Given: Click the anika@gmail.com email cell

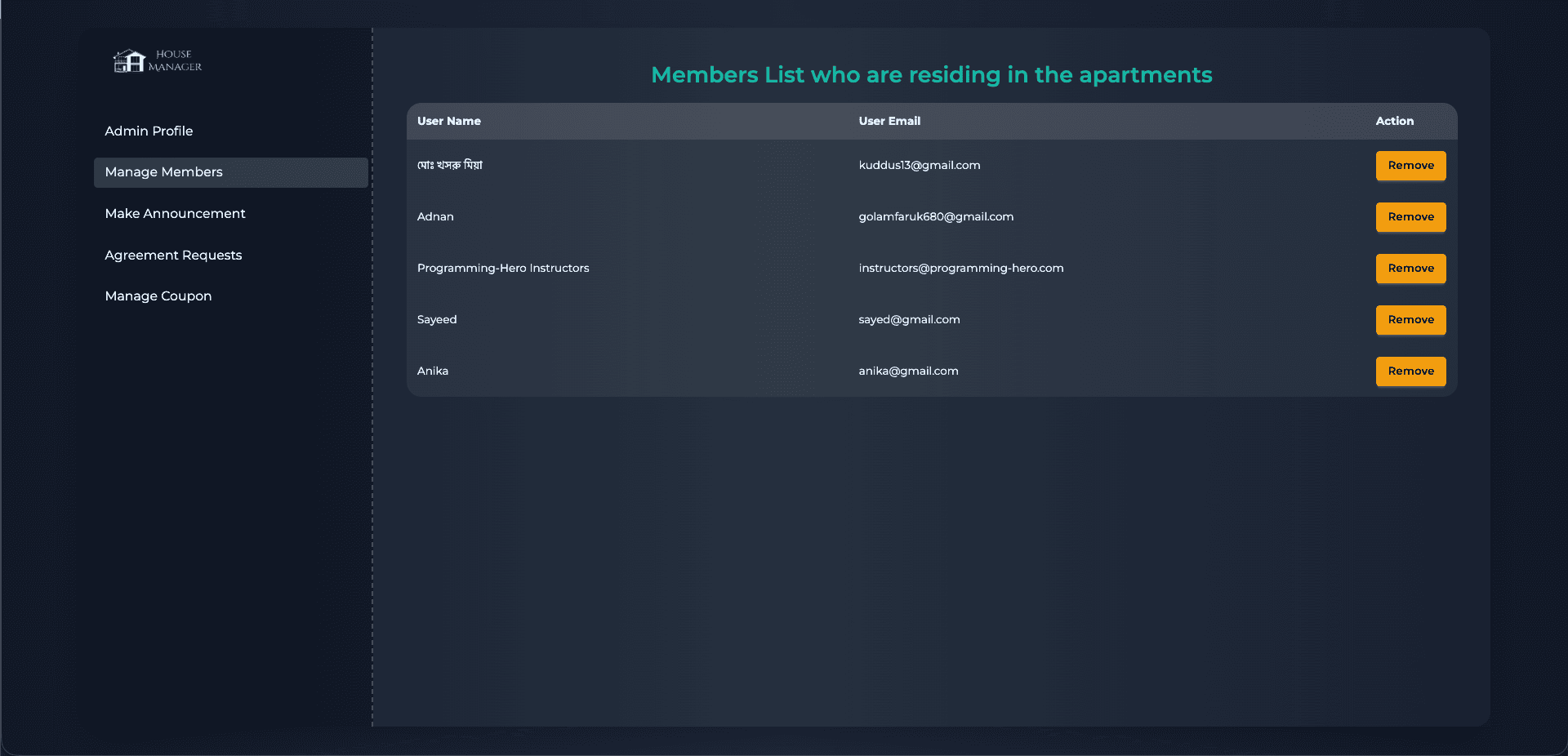Looking at the screenshot, I should [908, 371].
